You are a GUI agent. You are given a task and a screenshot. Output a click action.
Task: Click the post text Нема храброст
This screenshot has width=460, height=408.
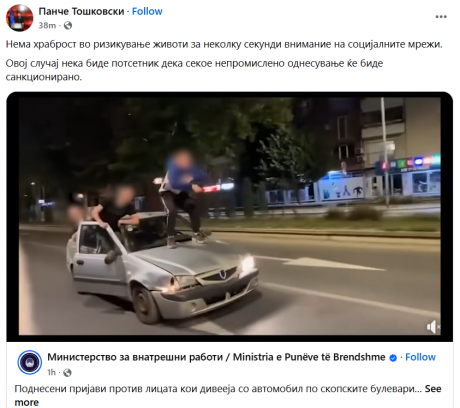(x=224, y=44)
